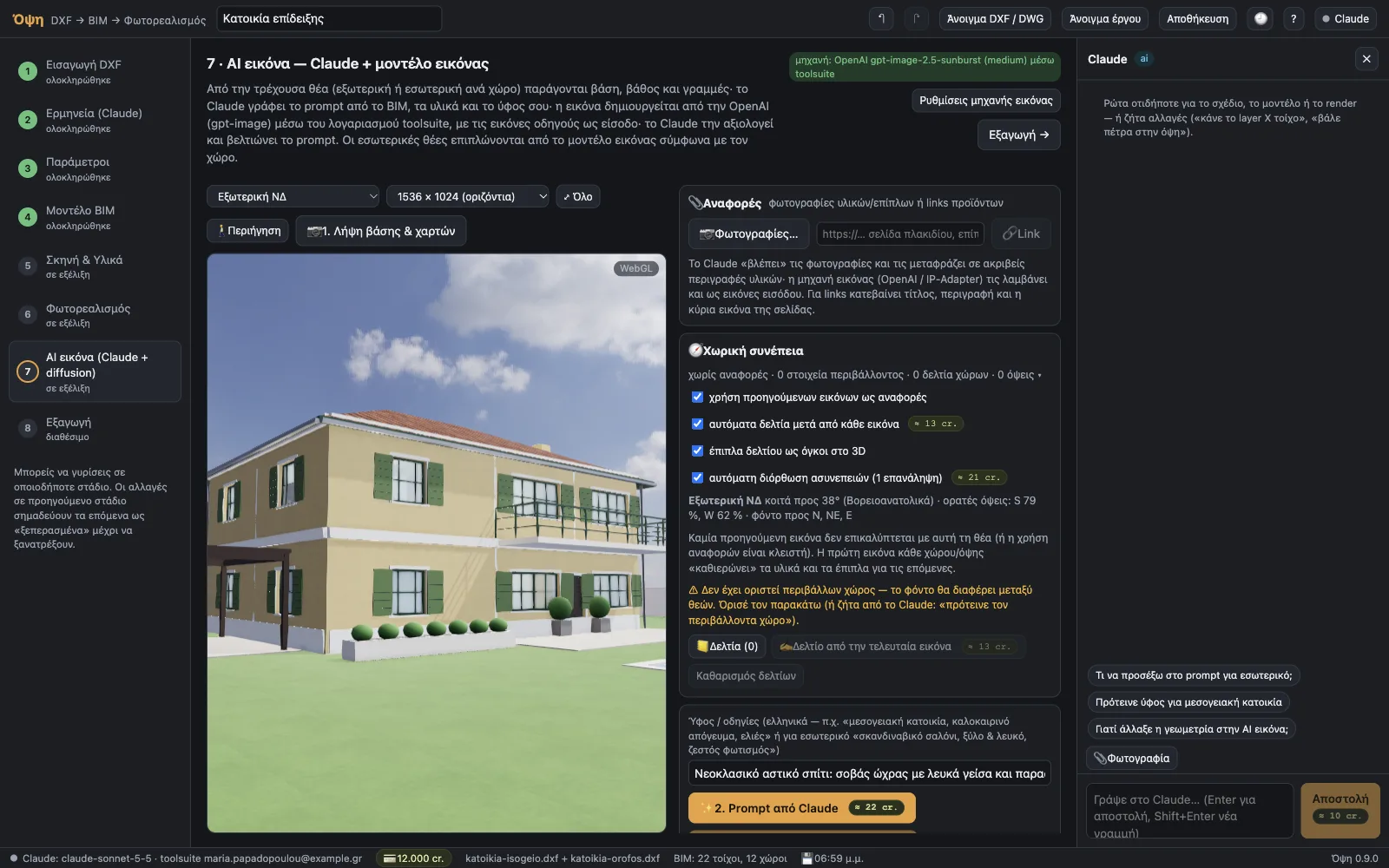This screenshot has width=1389, height=868.
Task: Click the Ρυθμίσεις μηχανής εικόνας button
Action: pyautogui.click(x=986, y=101)
